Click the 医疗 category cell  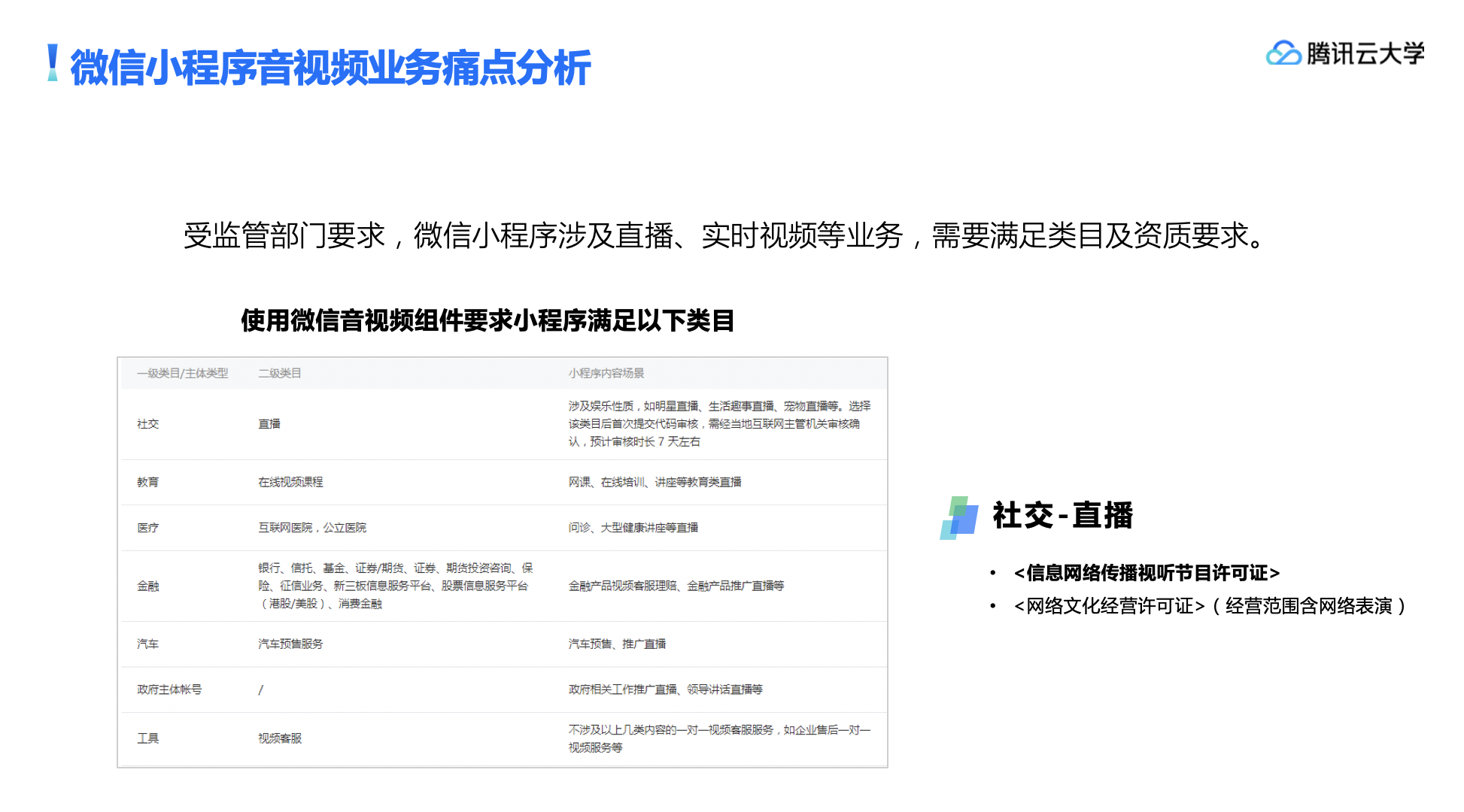pos(148,528)
